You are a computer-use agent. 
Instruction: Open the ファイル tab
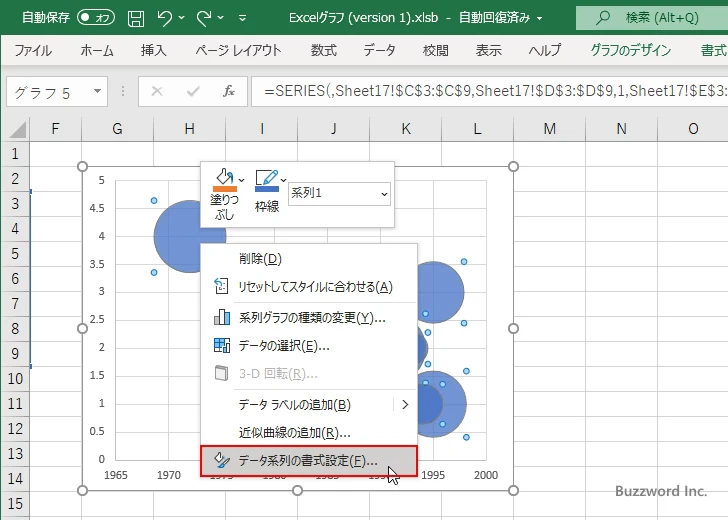pos(33,50)
